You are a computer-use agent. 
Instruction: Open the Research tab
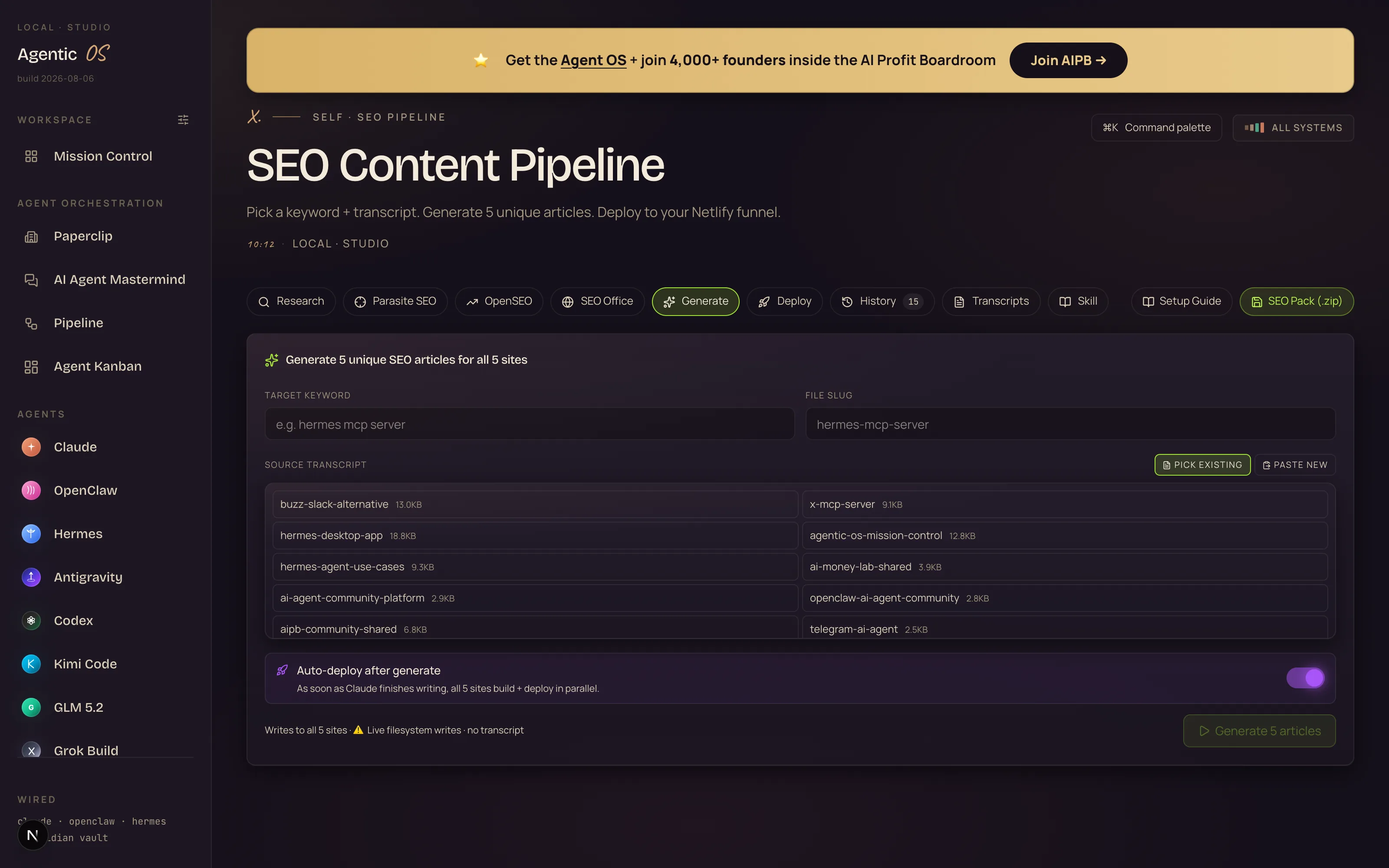[x=291, y=301]
